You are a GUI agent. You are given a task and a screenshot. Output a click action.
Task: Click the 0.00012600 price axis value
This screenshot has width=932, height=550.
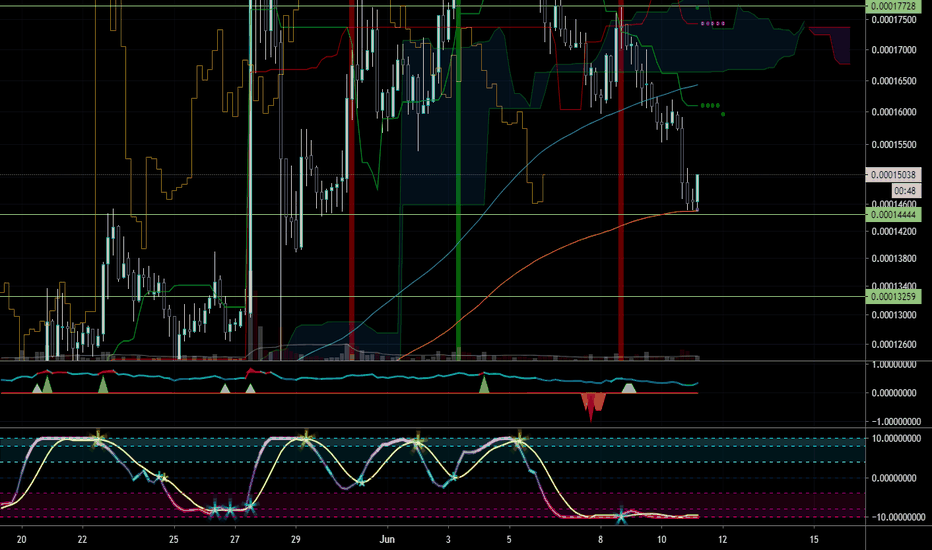coord(893,344)
